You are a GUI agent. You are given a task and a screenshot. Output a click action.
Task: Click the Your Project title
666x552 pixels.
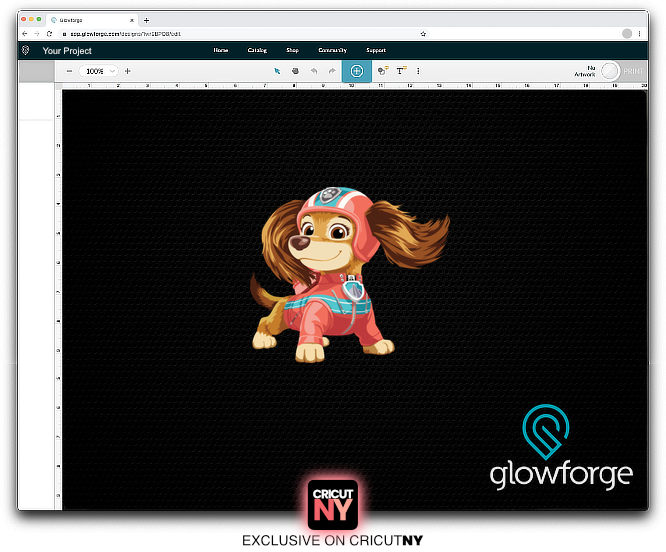(x=67, y=51)
